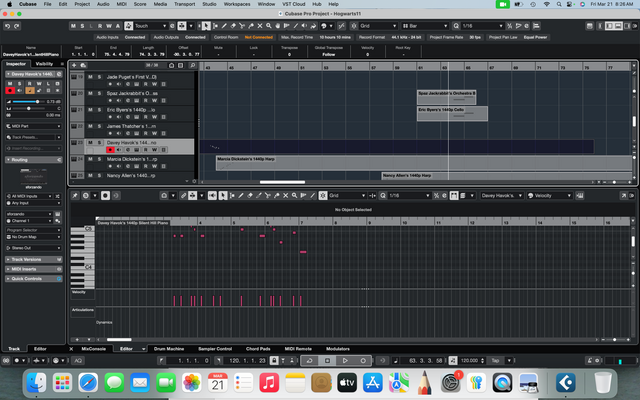
Task: Select the Glue tool in the project toolbar
Action: coord(251,26)
